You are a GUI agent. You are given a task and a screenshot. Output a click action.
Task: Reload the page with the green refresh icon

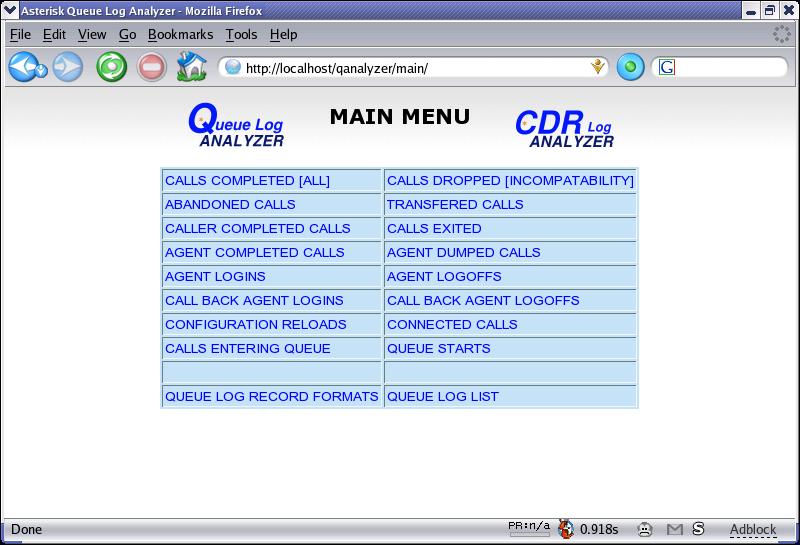(x=110, y=68)
